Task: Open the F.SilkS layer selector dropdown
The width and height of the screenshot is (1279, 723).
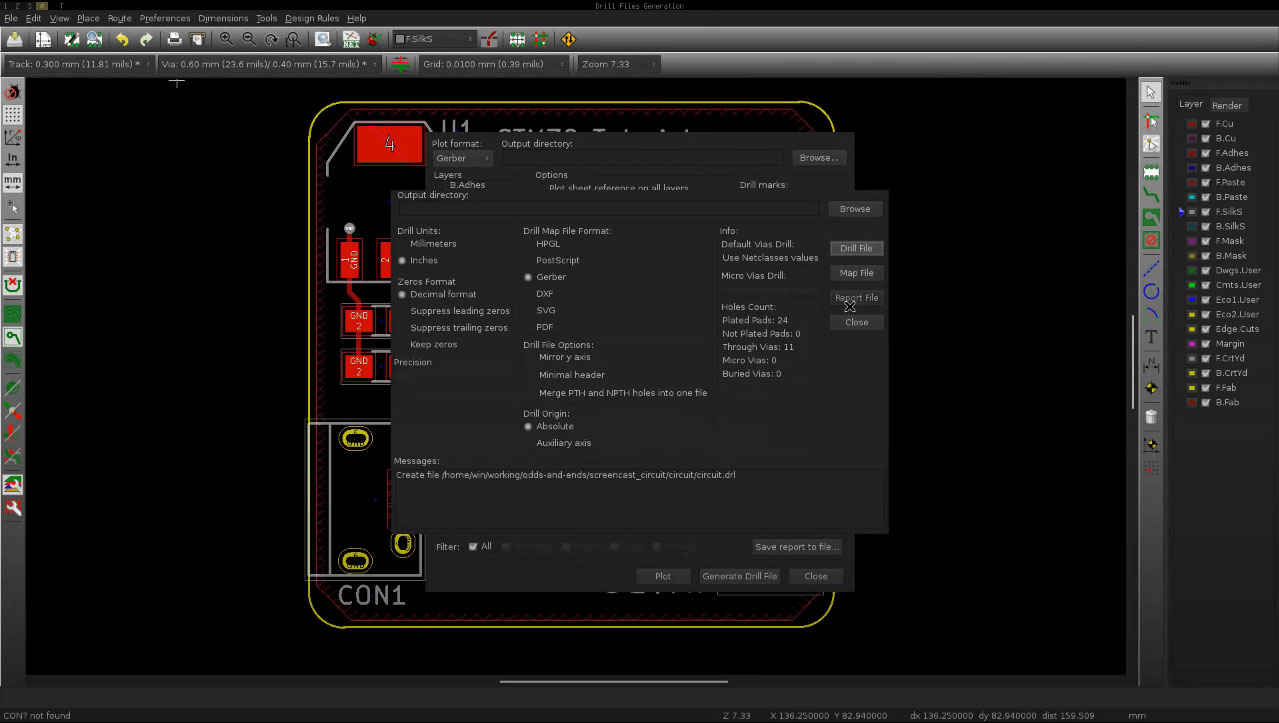Action: pyautogui.click(x=433, y=40)
